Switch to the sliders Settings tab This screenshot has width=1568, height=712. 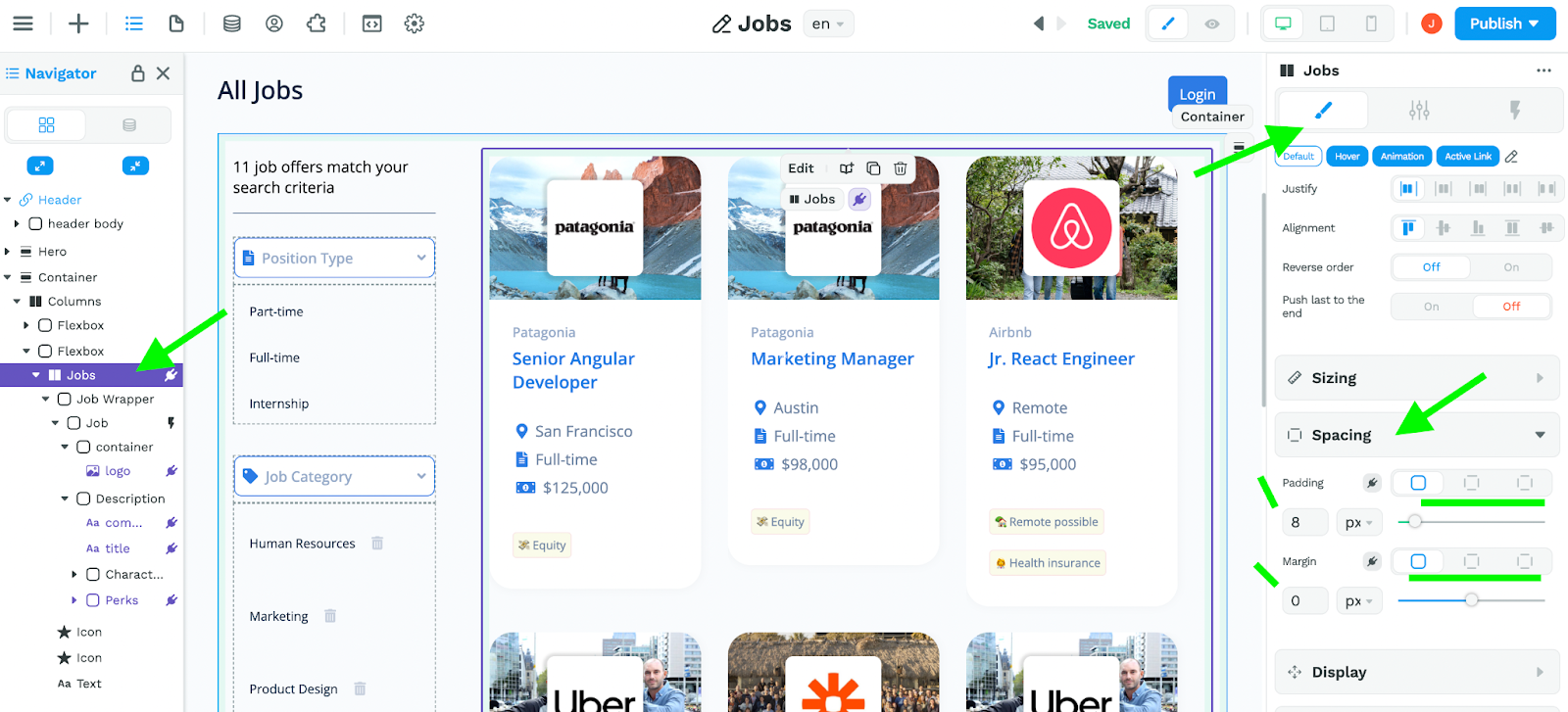pos(1419,111)
